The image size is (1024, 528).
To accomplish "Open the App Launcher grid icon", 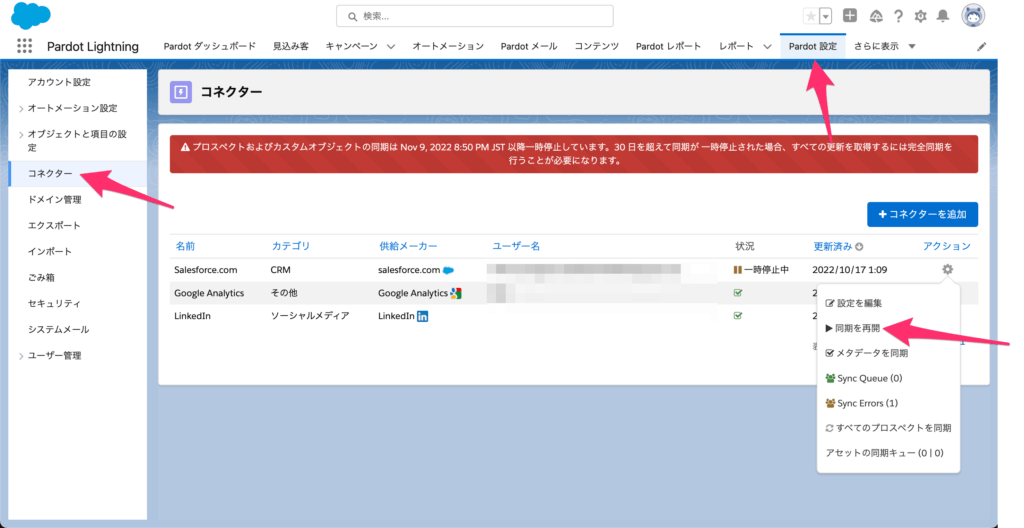I will (x=24, y=46).
